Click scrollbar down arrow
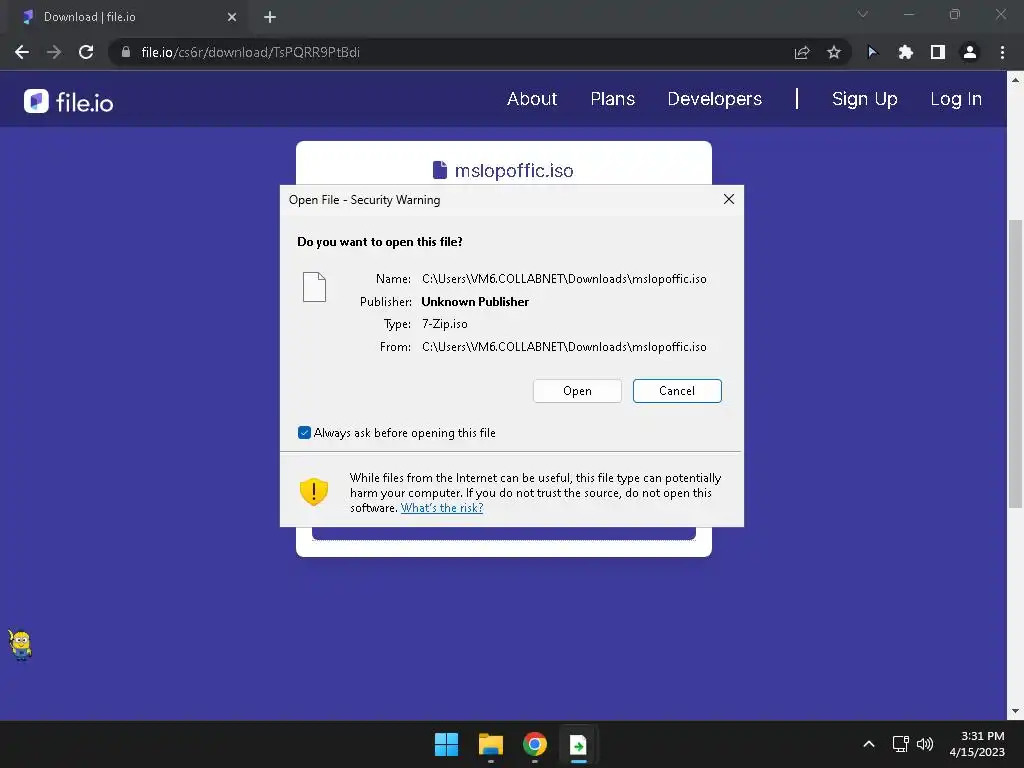 coord(1015,711)
